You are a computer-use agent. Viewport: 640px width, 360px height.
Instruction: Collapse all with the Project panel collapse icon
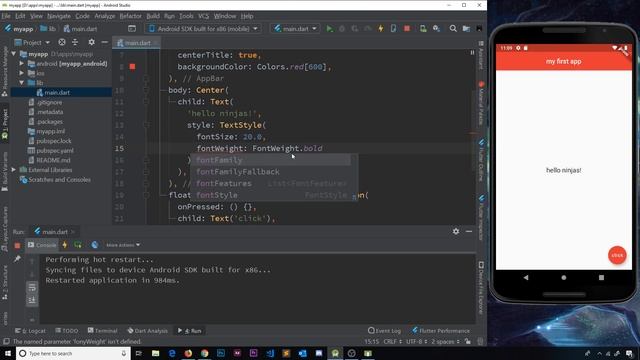pos(75,42)
